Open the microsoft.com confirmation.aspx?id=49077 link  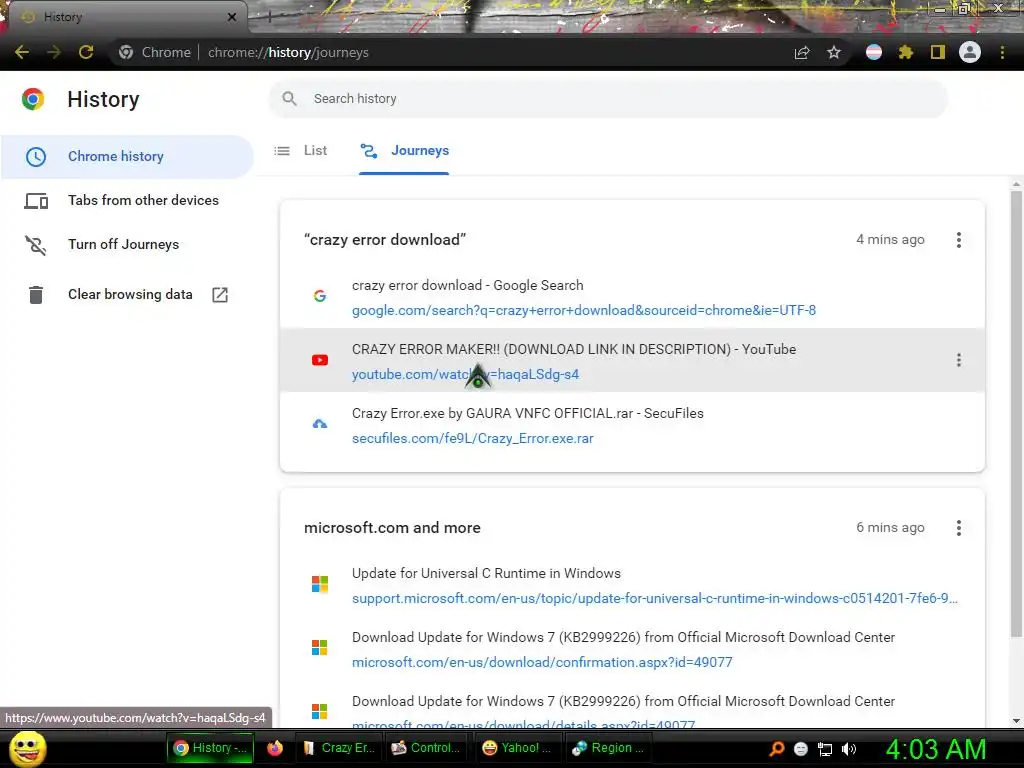(542, 662)
